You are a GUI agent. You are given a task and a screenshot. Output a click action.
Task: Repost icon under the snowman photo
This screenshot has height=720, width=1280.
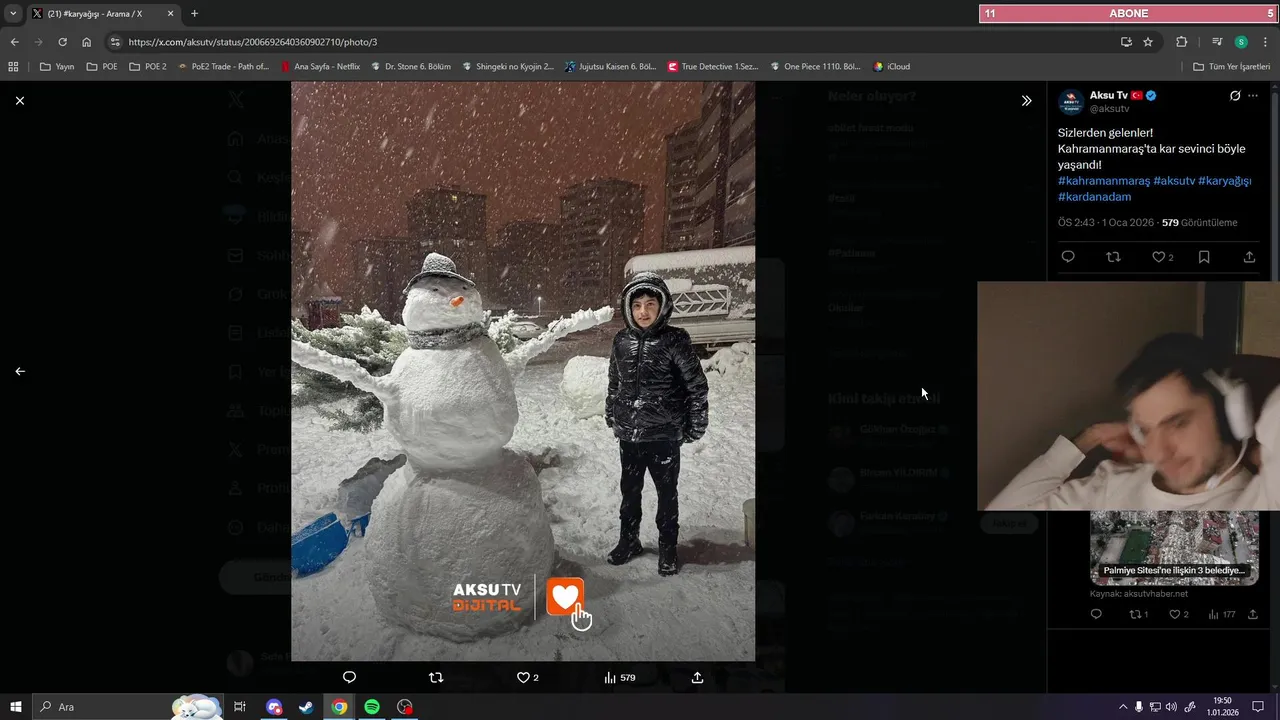435,677
